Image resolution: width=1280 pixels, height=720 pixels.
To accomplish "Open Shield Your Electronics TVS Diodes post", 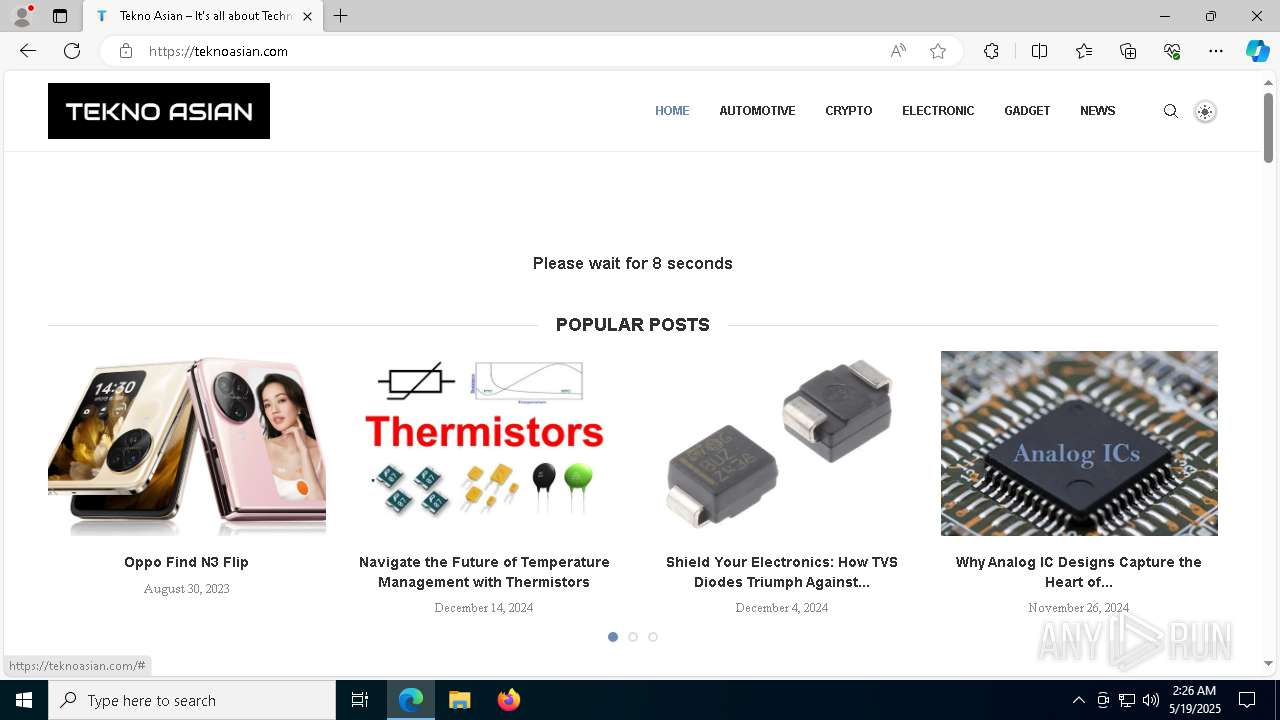I will 782,572.
